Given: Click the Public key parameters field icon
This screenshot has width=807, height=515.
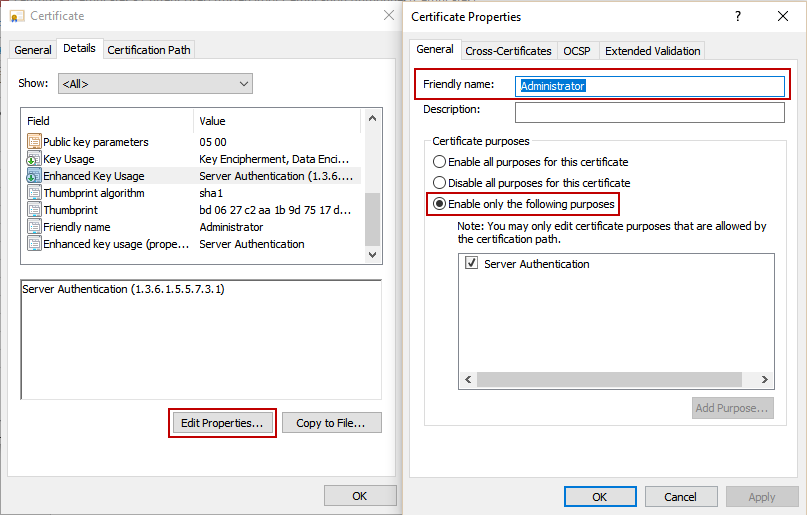Looking at the screenshot, I should (x=33, y=142).
